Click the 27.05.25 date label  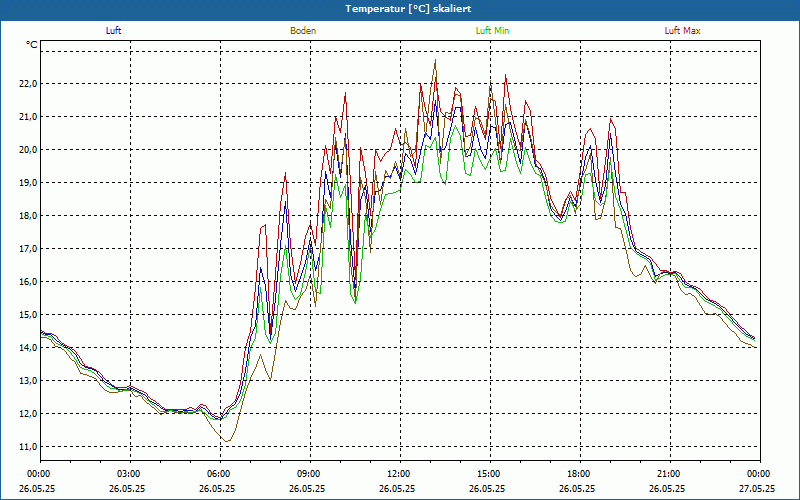(758, 488)
